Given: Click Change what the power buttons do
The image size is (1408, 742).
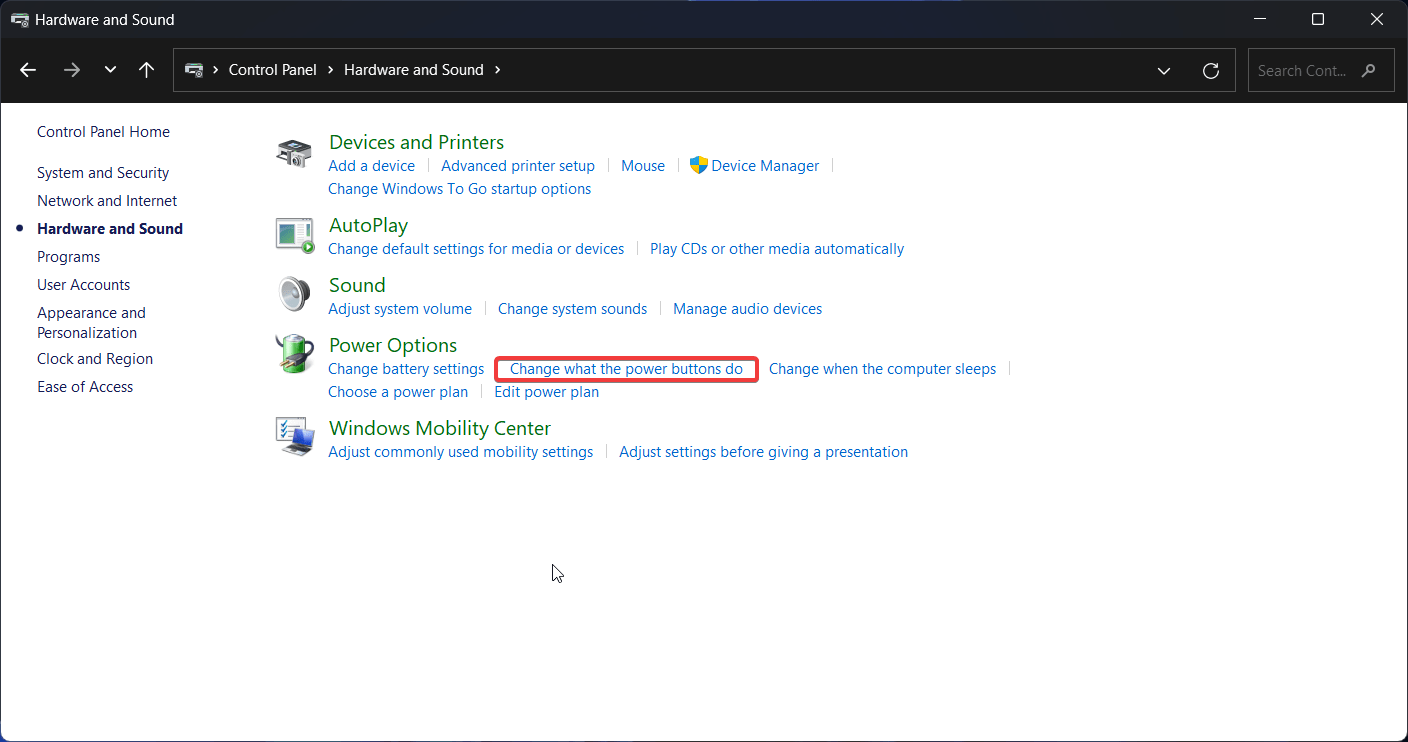Looking at the screenshot, I should (x=626, y=369).
